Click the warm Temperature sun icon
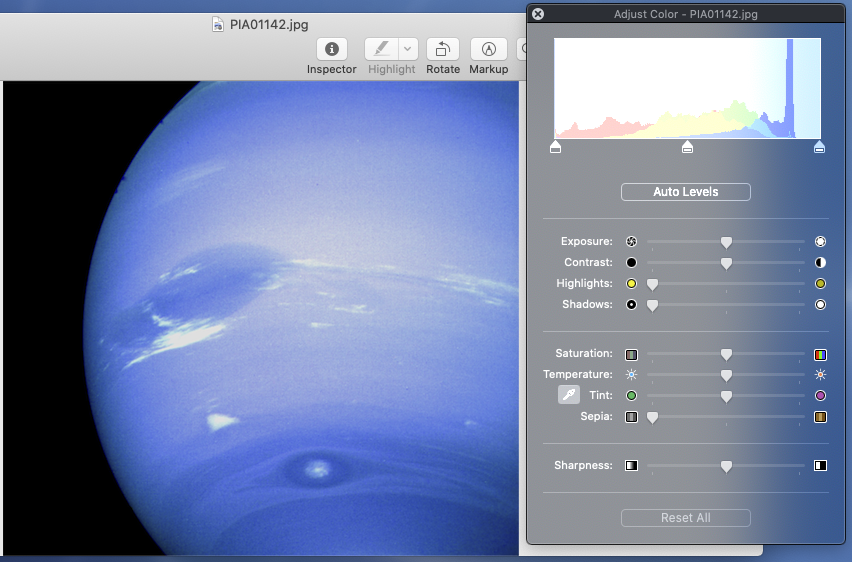The image size is (852, 562). [x=820, y=375]
